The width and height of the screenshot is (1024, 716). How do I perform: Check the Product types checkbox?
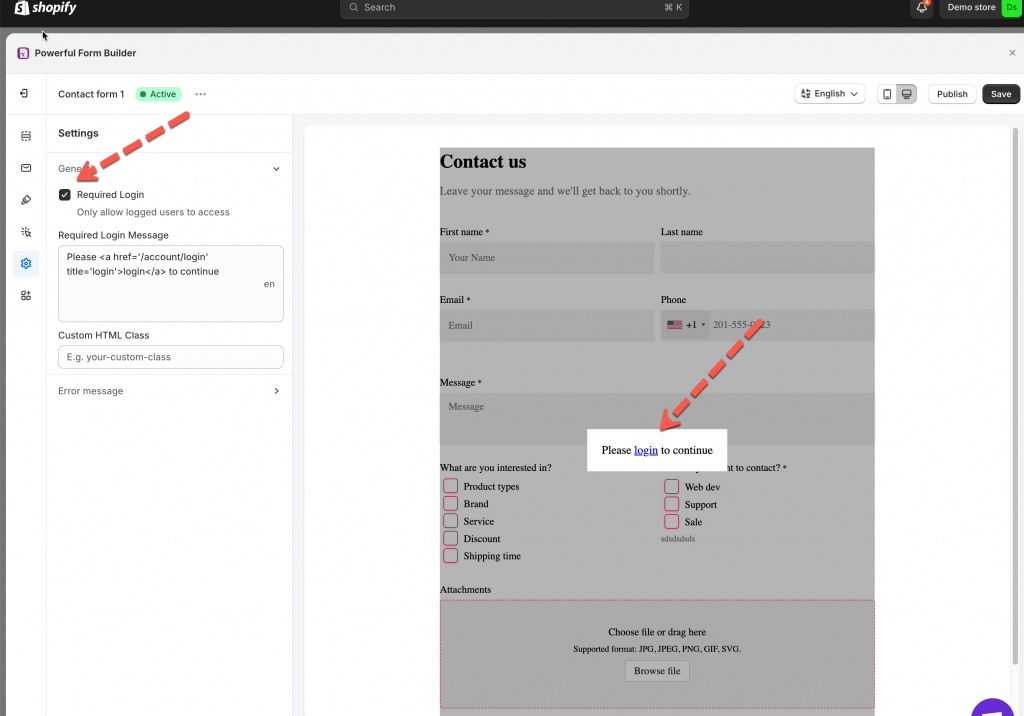pyautogui.click(x=451, y=487)
